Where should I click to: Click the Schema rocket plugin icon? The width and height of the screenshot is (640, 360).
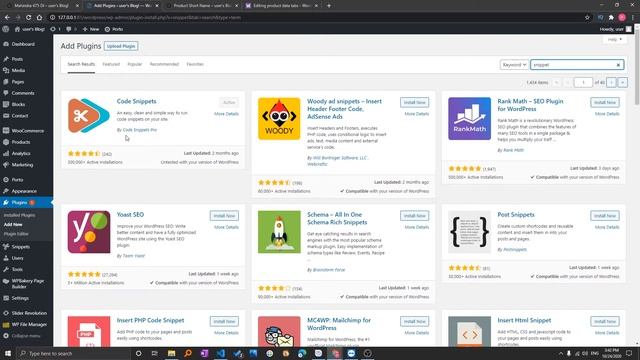pyautogui.click(x=279, y=232)
